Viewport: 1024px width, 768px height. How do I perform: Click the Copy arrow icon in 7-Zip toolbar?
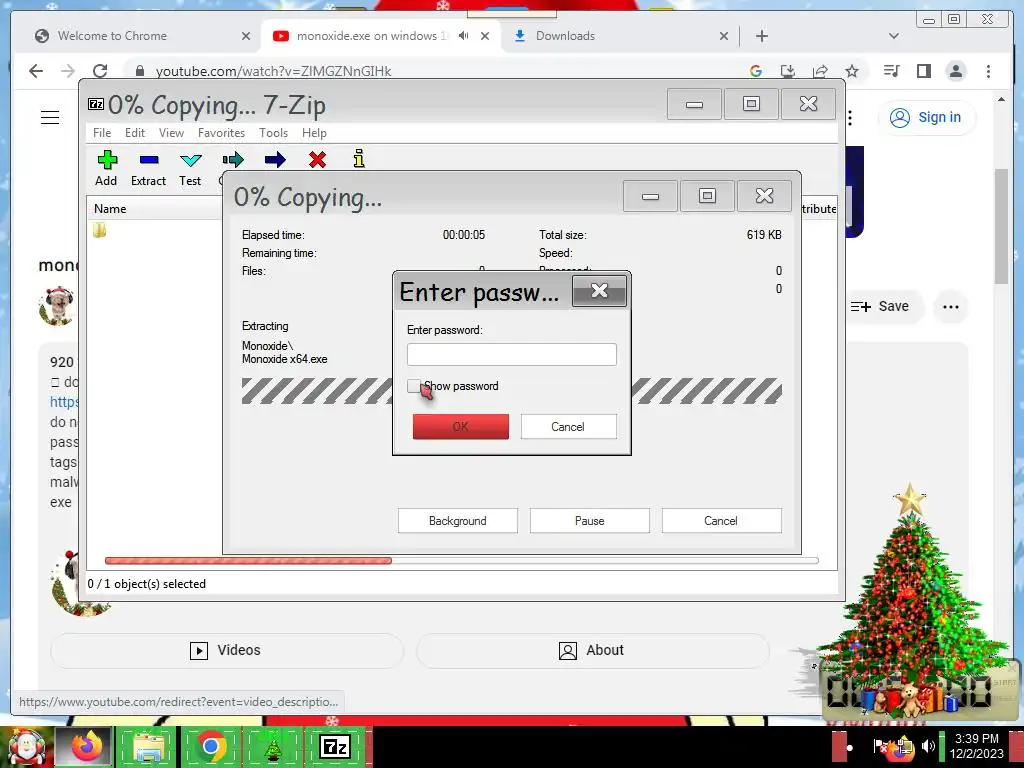pos(232,160)
